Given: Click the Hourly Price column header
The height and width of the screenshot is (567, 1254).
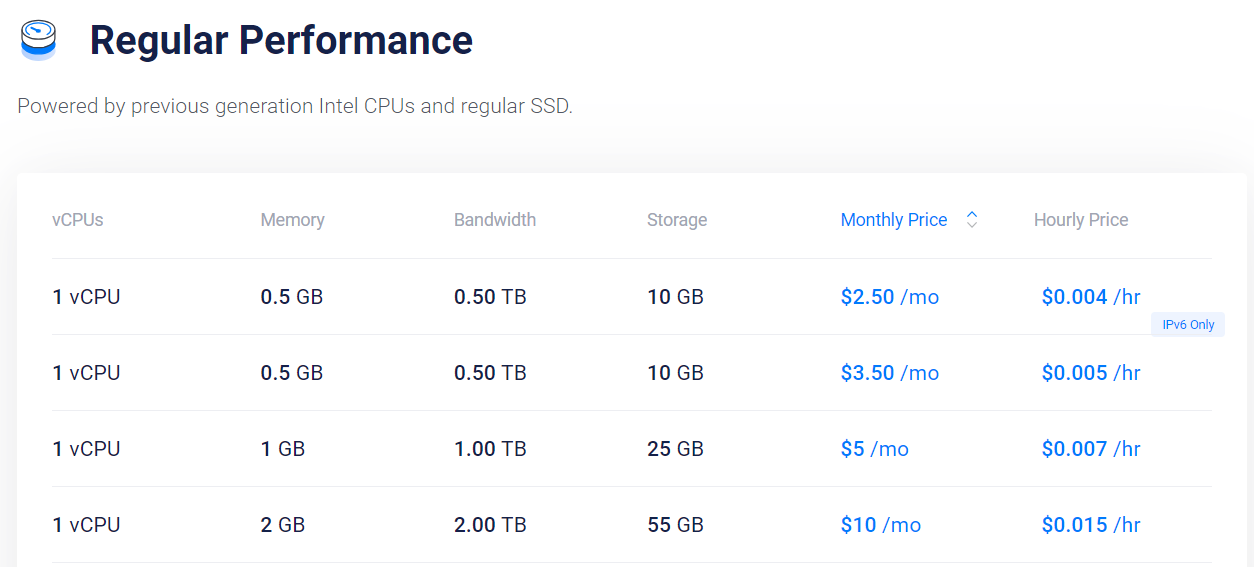Looking at the screenshot, I should pyautogui.click(x=1080, y=220).
